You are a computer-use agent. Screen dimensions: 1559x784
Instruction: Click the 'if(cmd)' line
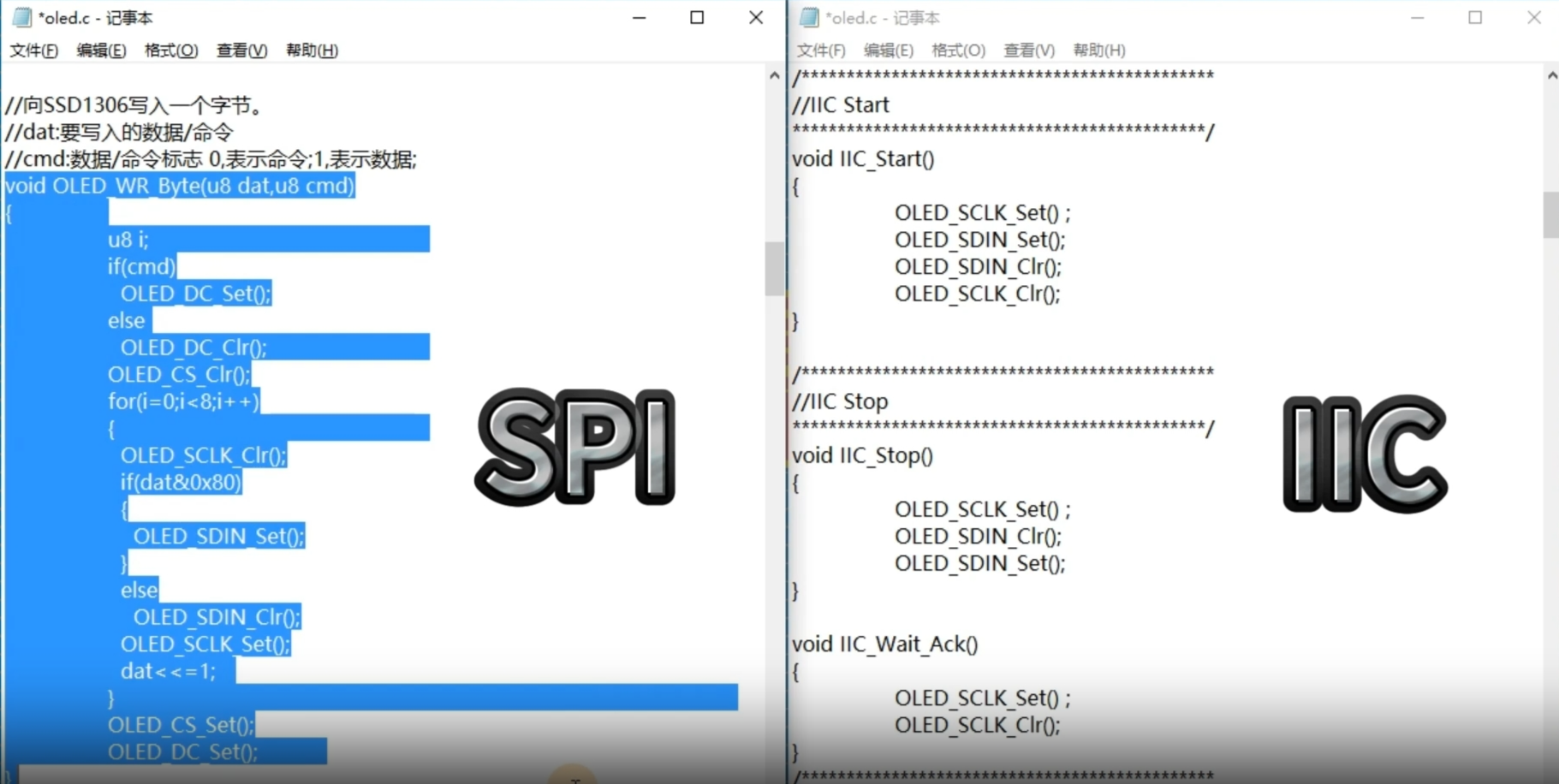[x=142, y=266]
